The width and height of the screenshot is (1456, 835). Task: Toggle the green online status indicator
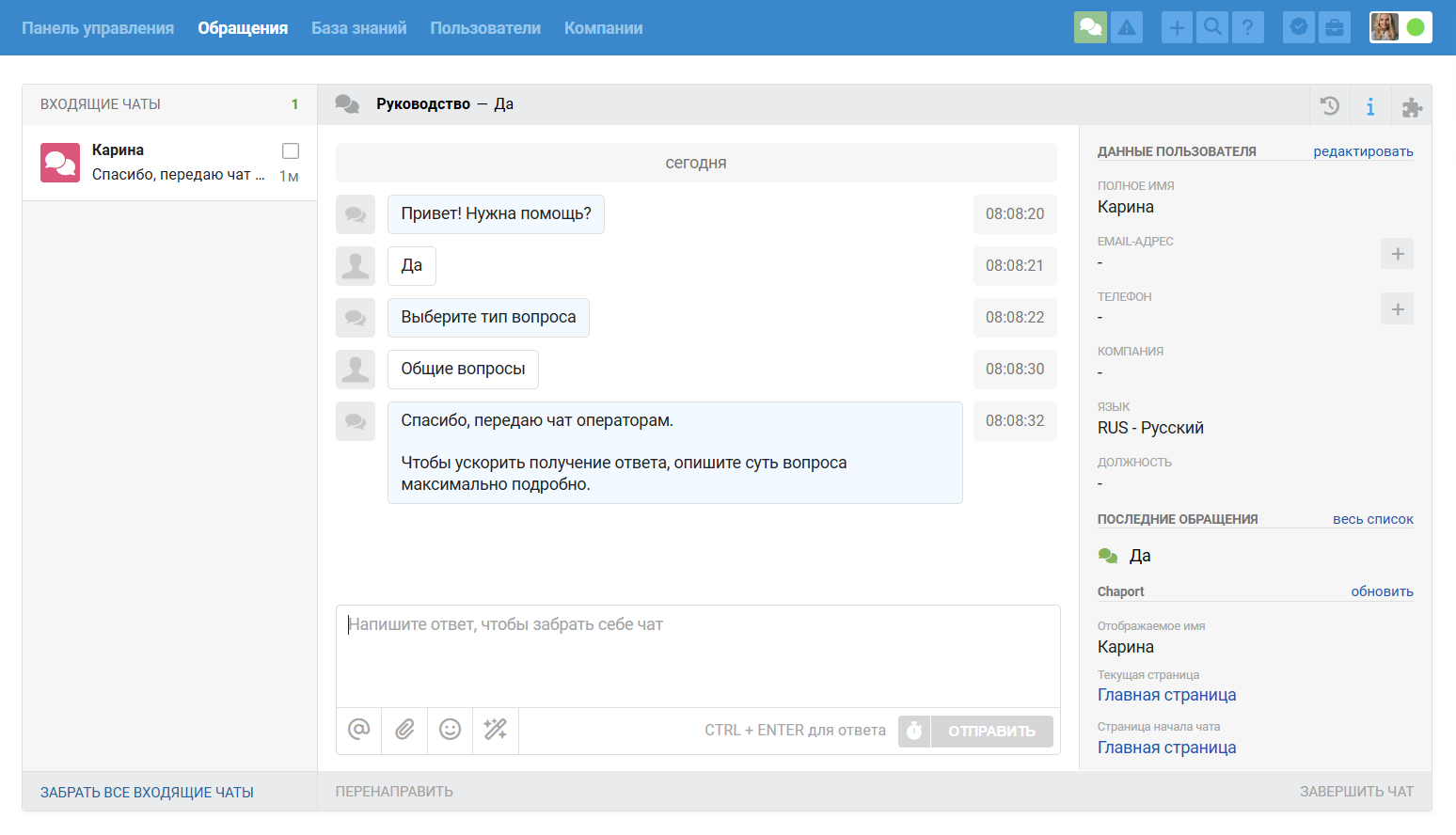click(1416, 27)
